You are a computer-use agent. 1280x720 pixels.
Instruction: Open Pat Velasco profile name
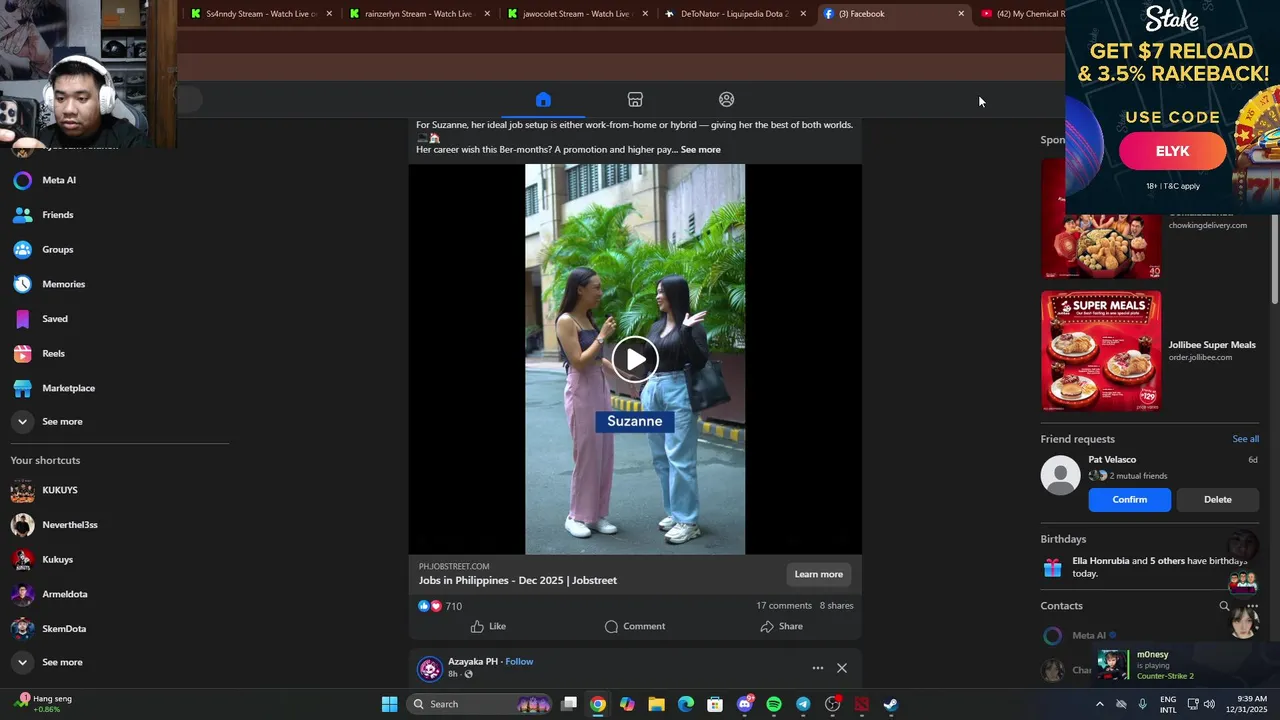[1112, 460]
